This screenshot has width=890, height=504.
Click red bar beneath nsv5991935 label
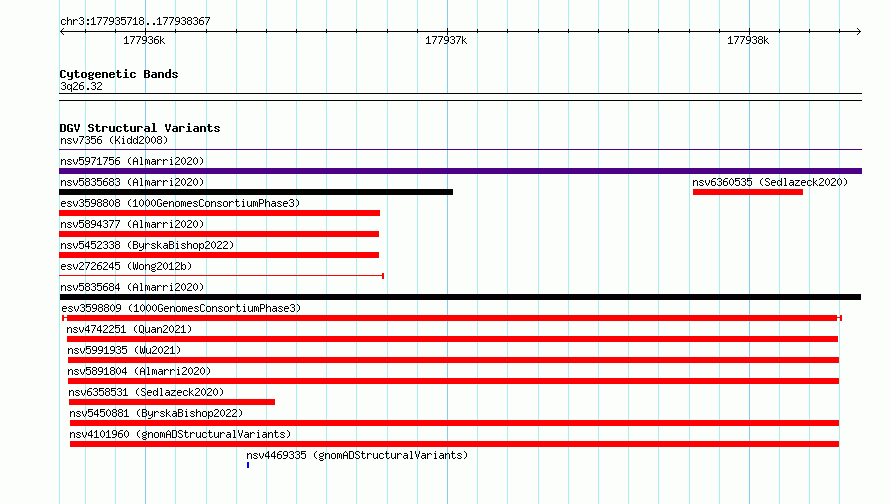click(454, 360)
